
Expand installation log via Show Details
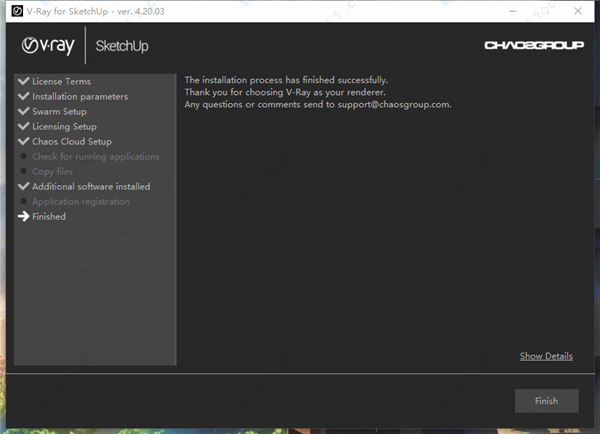pyautogui.click(x=546, y=356)
